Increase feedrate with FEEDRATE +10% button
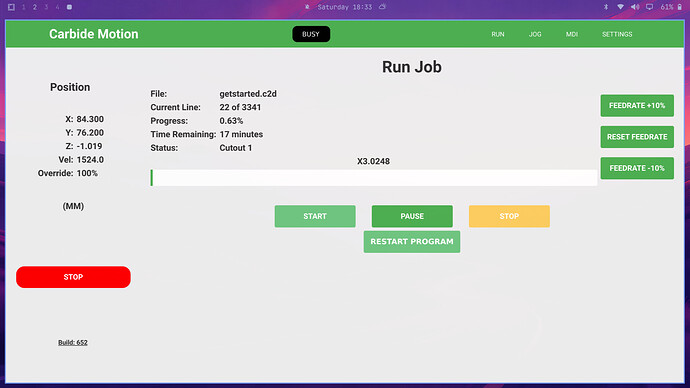690x388 pixels. [x=637, y=106]
